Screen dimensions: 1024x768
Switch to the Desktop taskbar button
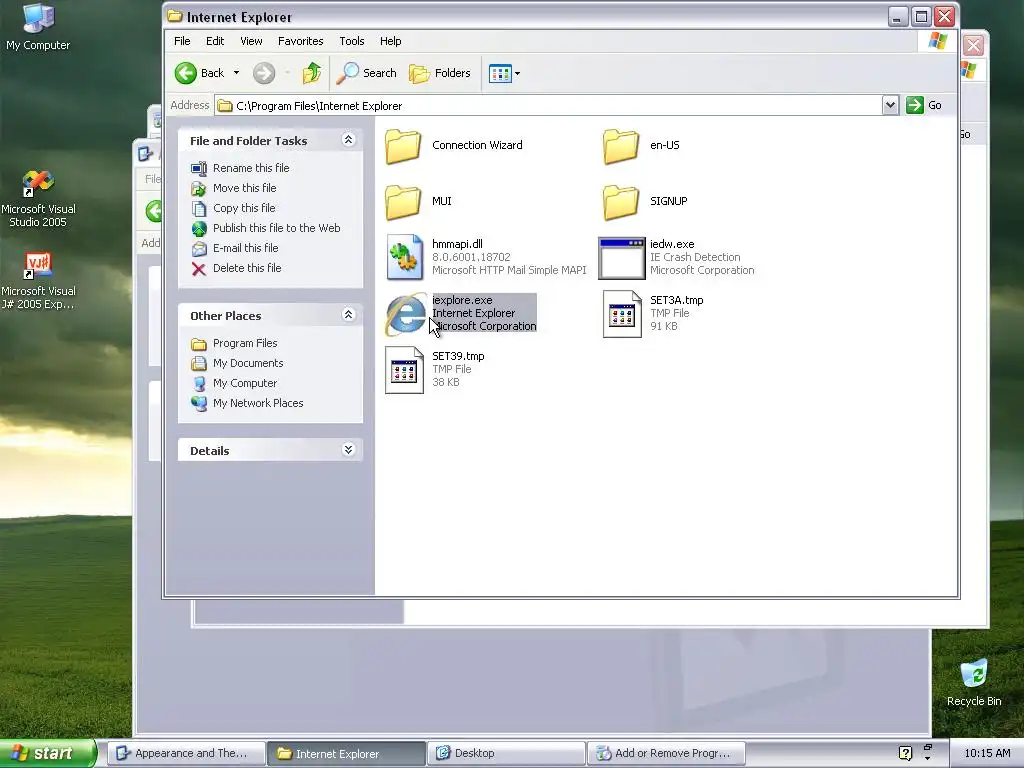coord(506,754)
